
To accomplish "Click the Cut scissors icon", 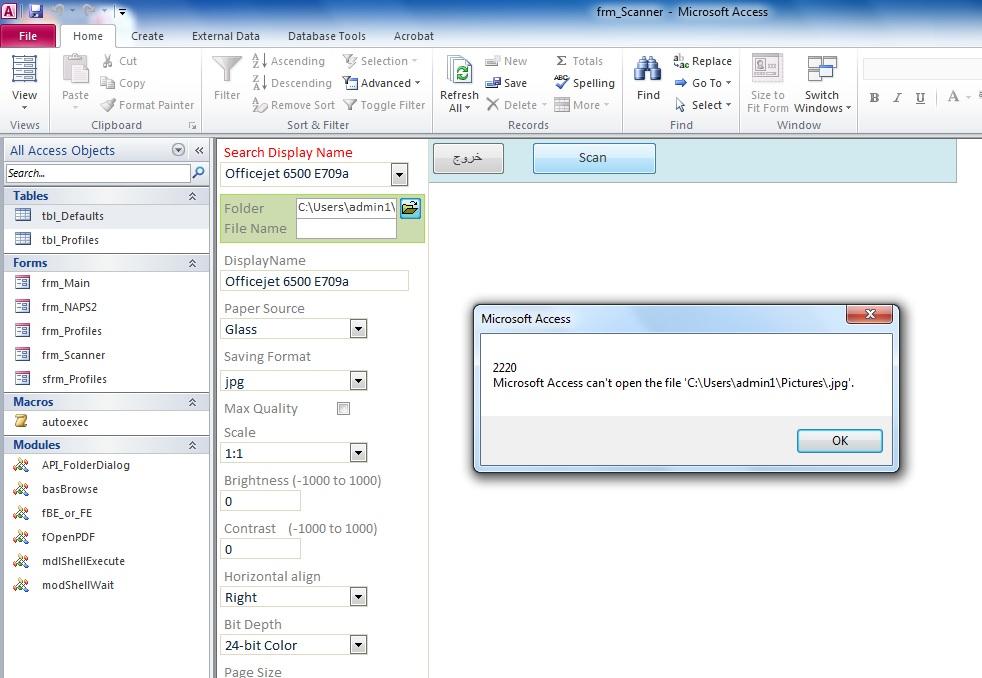I will (x=108, y=61).
